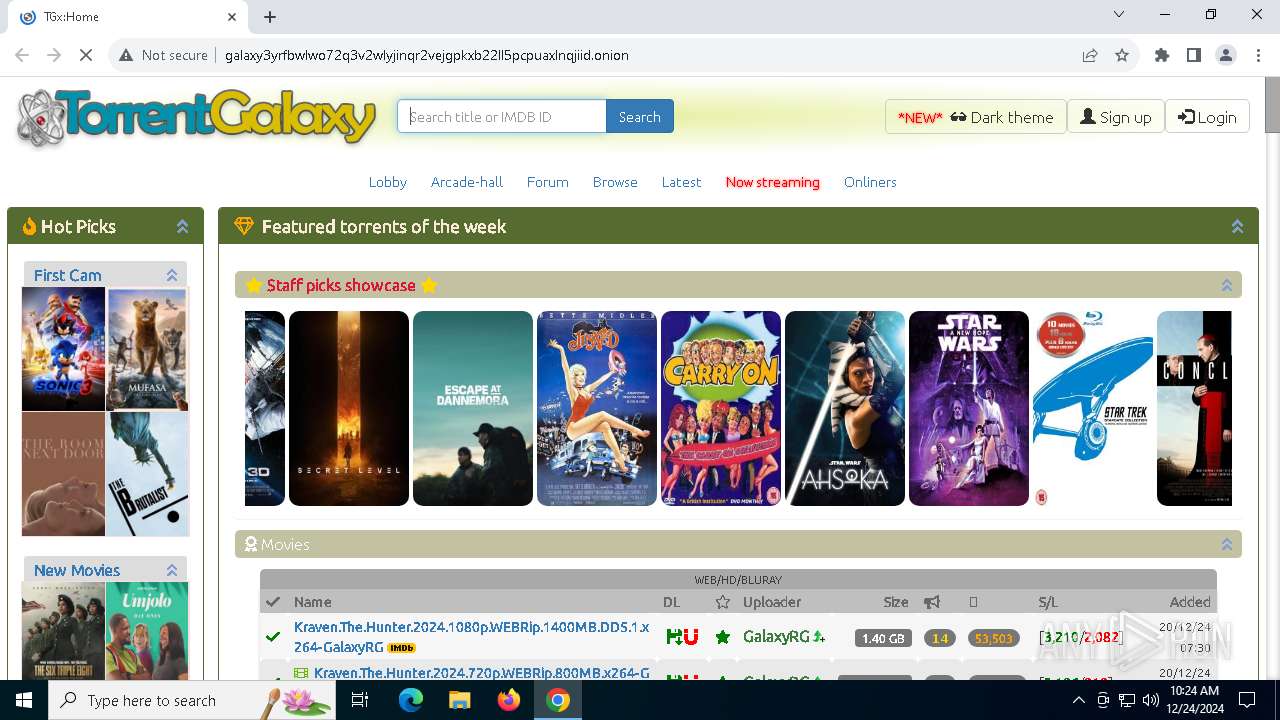Collapse the First Cam section
Viewport: 1280px width, 720px height.
172,275
